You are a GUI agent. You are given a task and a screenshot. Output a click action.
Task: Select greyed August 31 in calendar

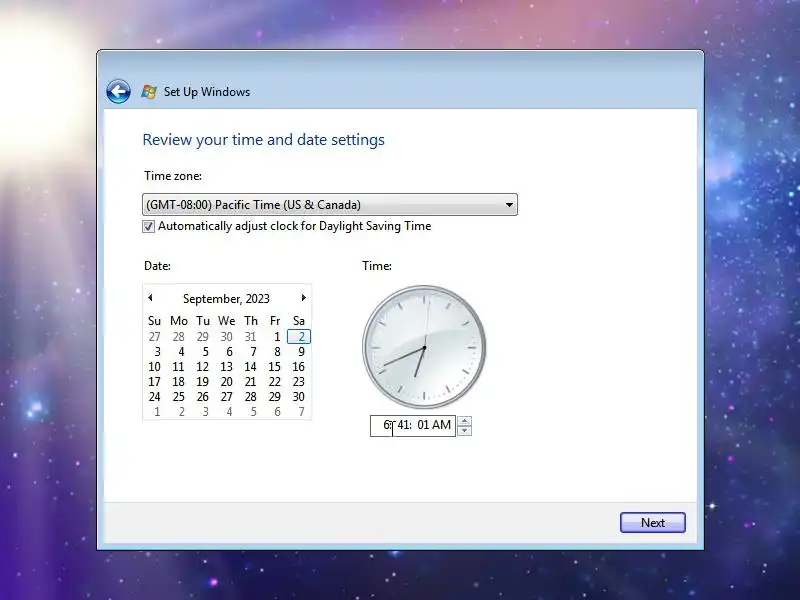pyautogui.click(x=250, y=337)
